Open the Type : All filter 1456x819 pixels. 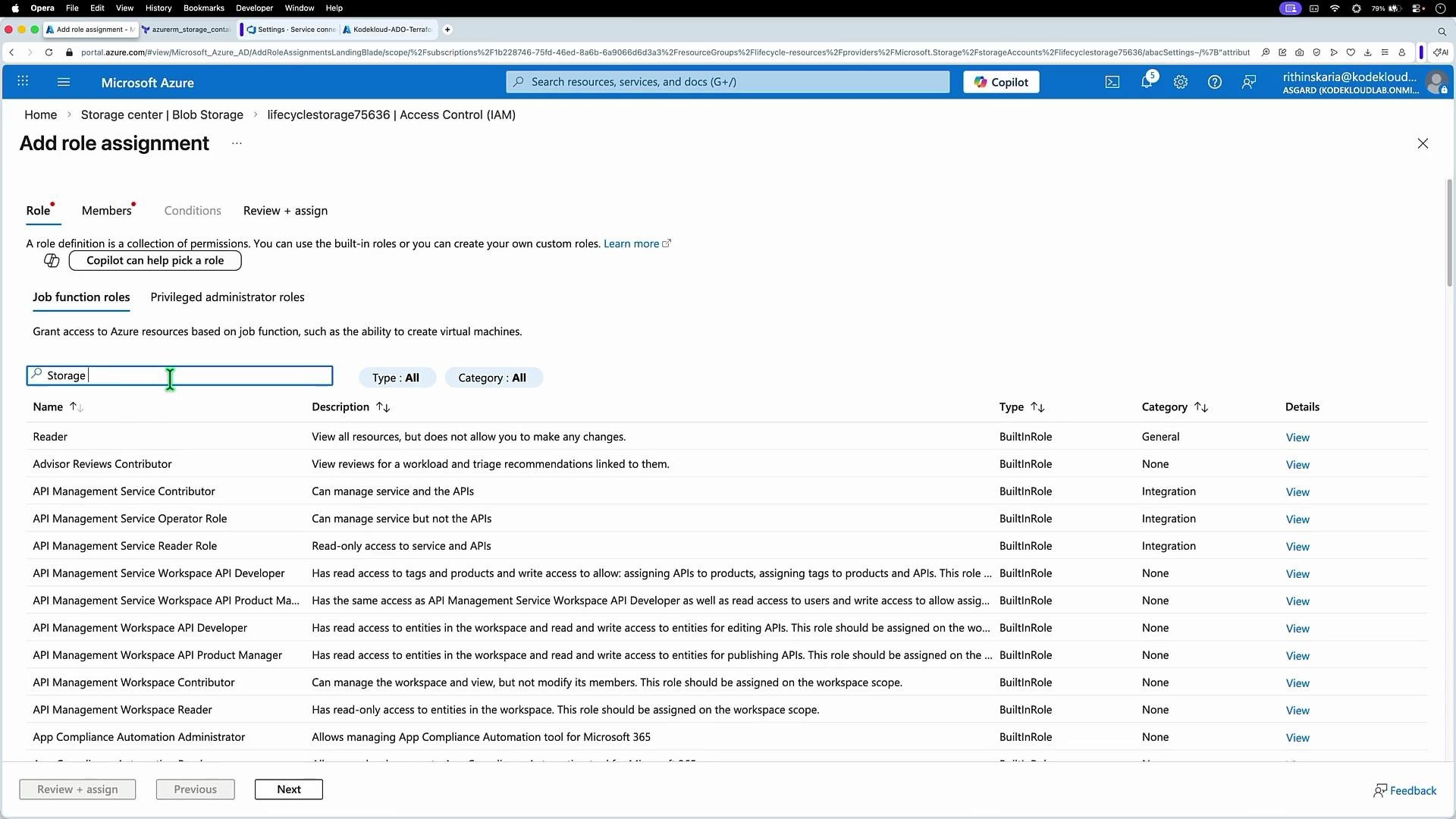[x=396, y=378]
